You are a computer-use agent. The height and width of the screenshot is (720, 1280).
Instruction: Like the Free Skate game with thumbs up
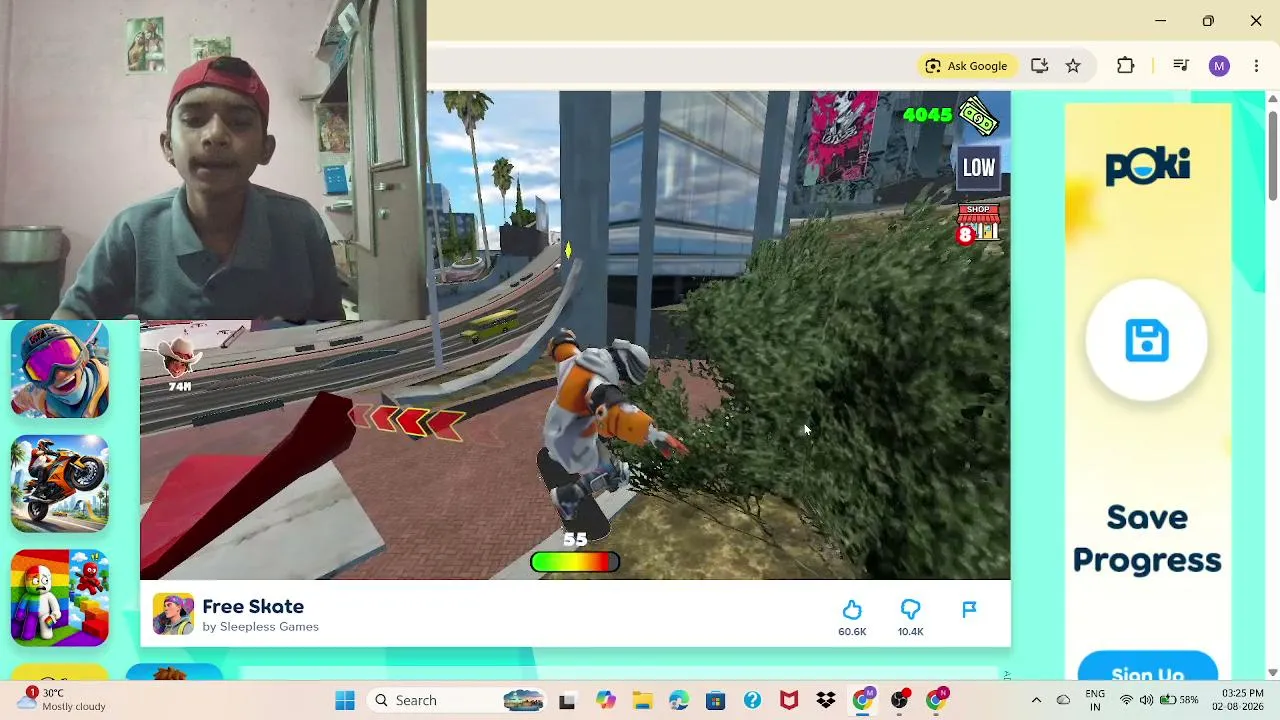(852, 609)
